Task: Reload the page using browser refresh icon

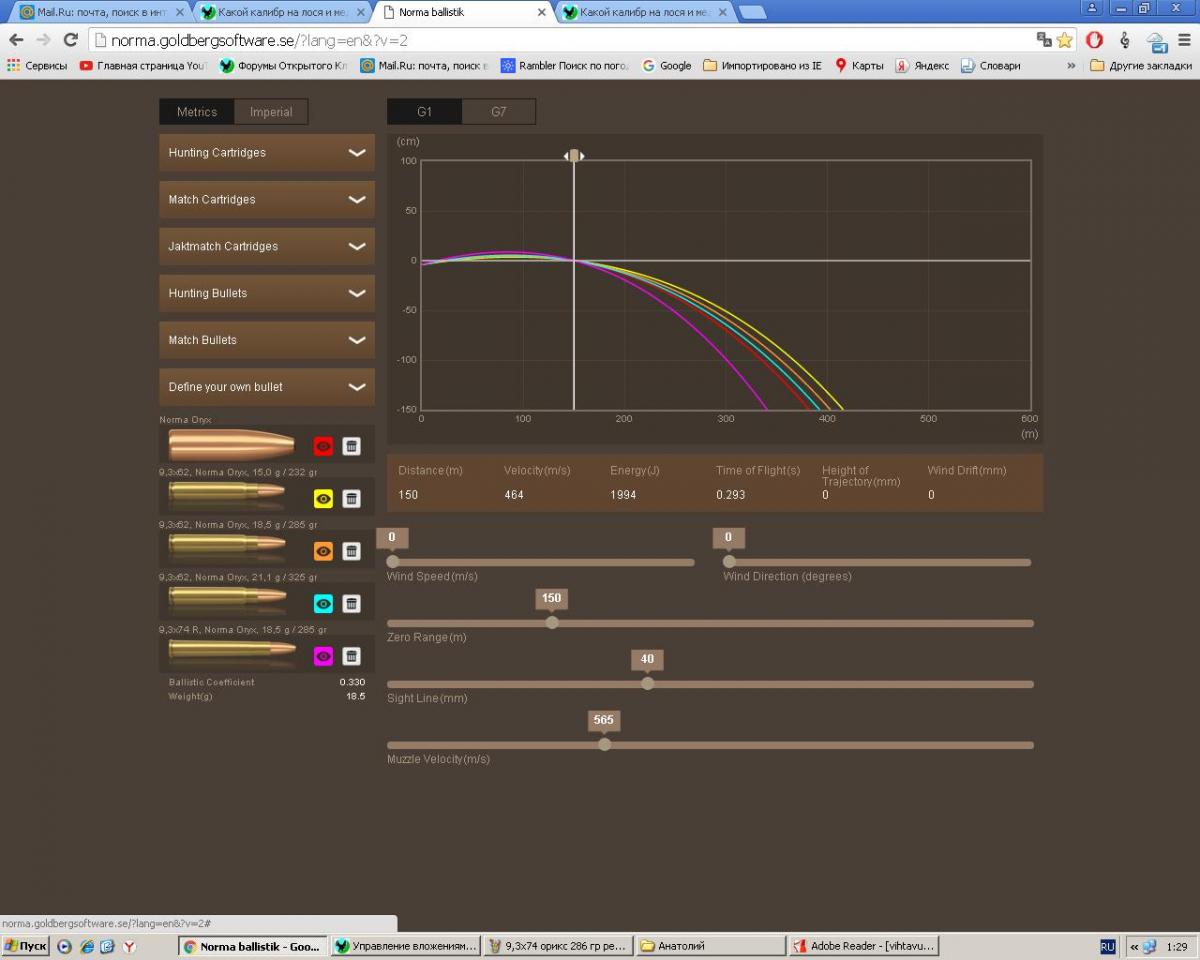Action: coord(70,40)
